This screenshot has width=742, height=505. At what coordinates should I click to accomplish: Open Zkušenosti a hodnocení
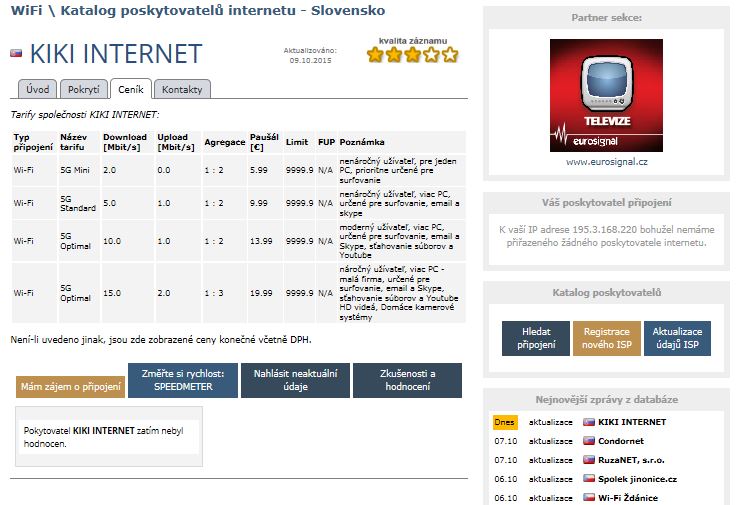(407, 380)
